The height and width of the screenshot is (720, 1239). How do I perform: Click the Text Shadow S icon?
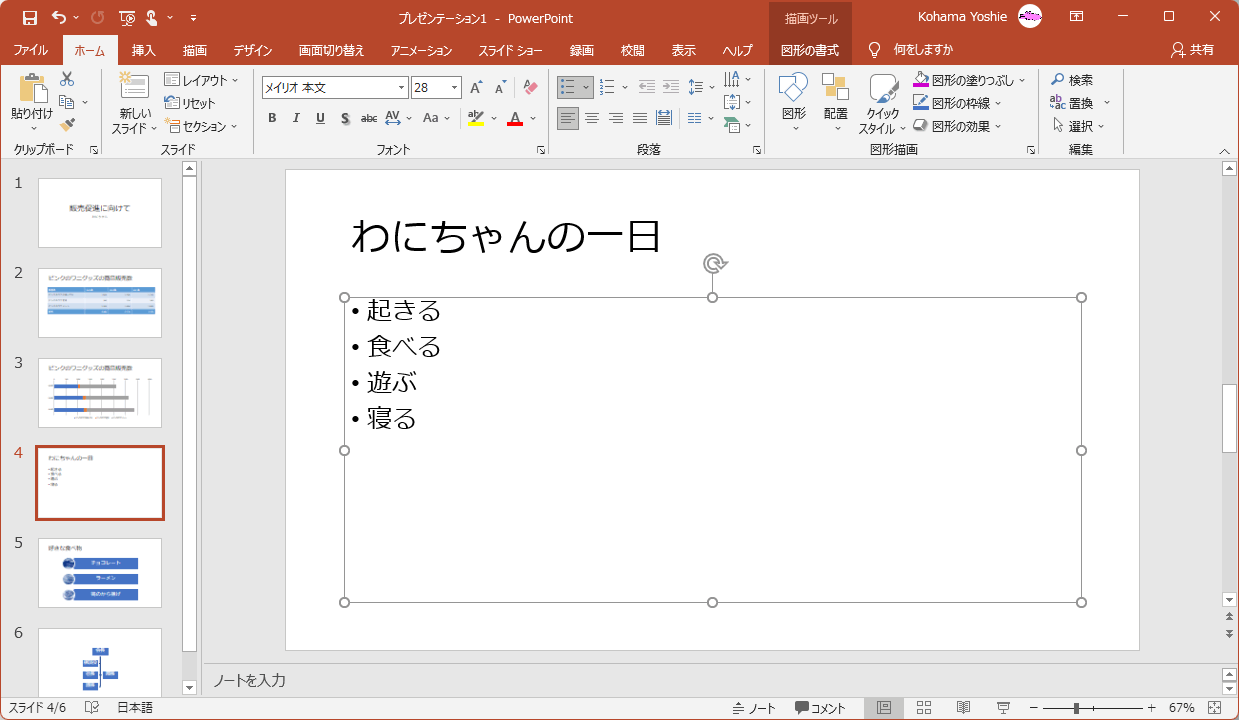[344, 118]
